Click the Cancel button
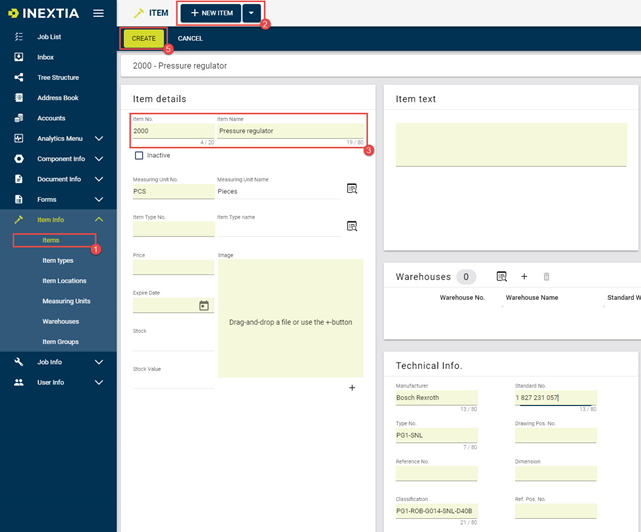641x532 pixels. [x=190, y=38]
